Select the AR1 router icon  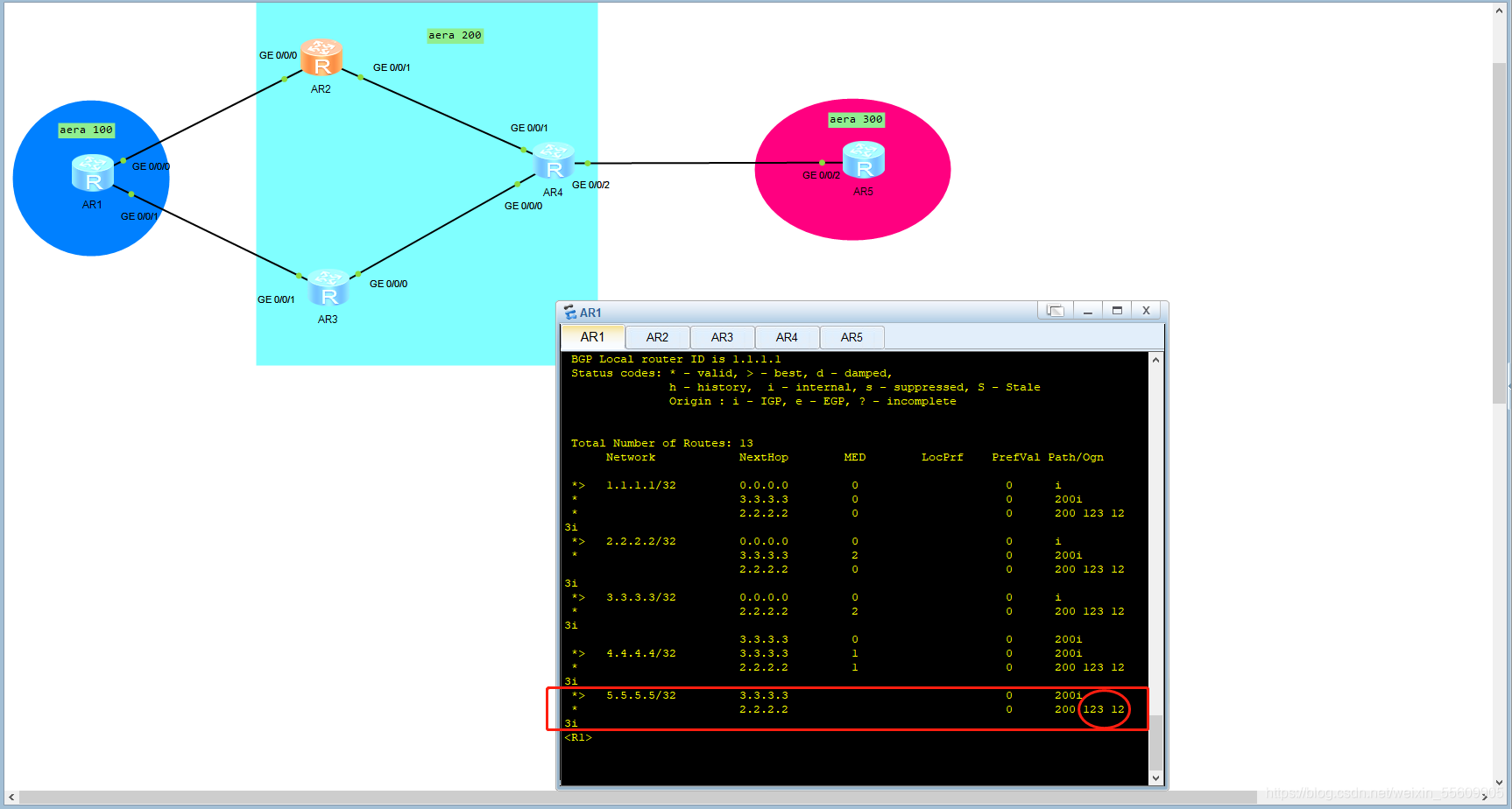coord(93,172)
